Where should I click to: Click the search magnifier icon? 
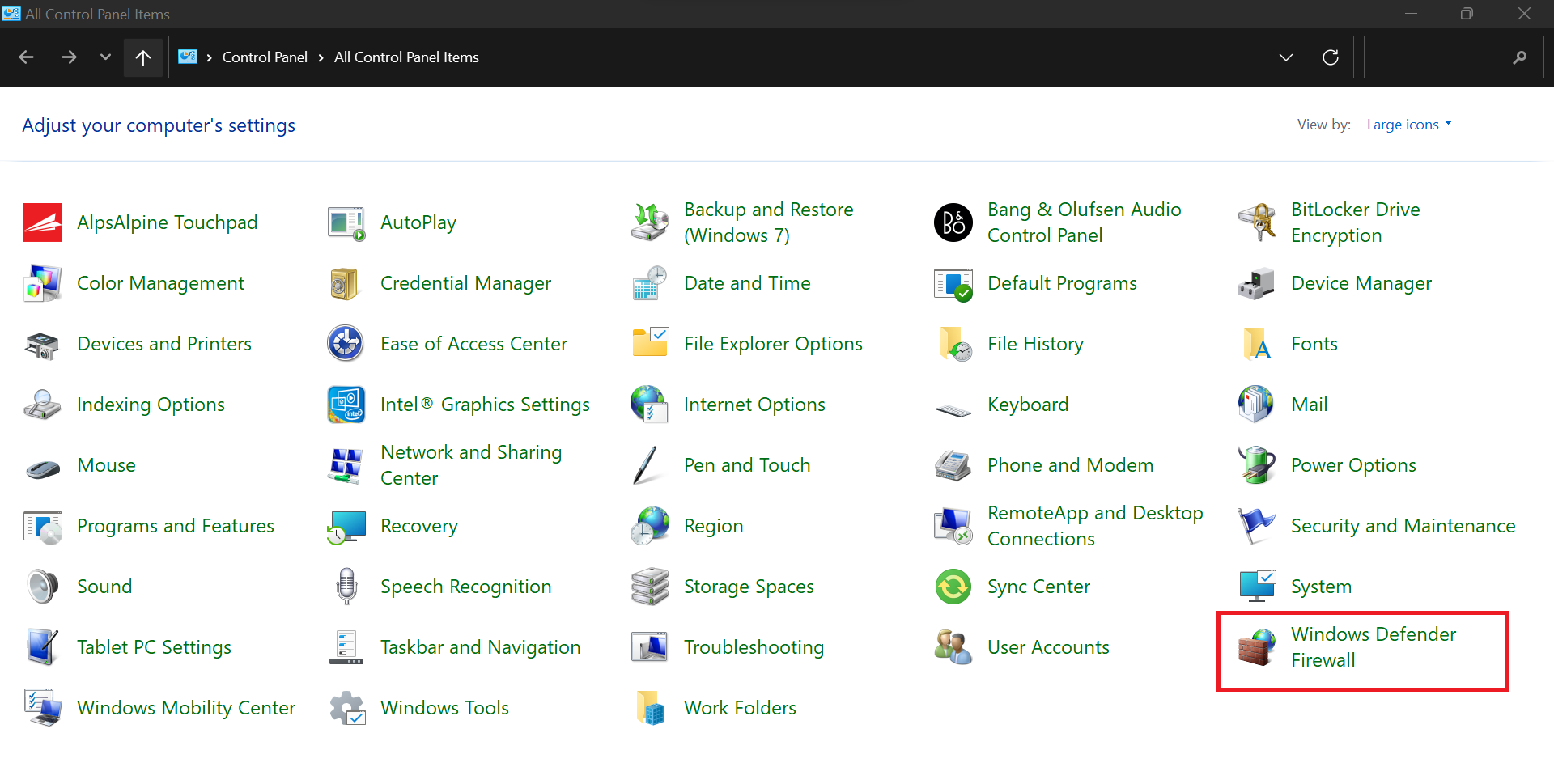1520,57
